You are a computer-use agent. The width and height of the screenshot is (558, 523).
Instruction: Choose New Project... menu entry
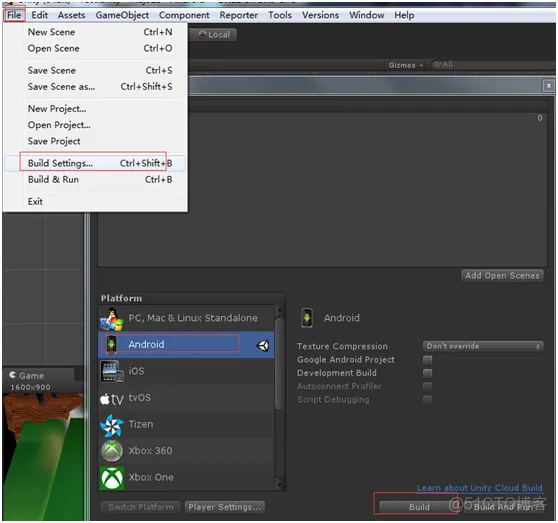(x=95, y=109)
